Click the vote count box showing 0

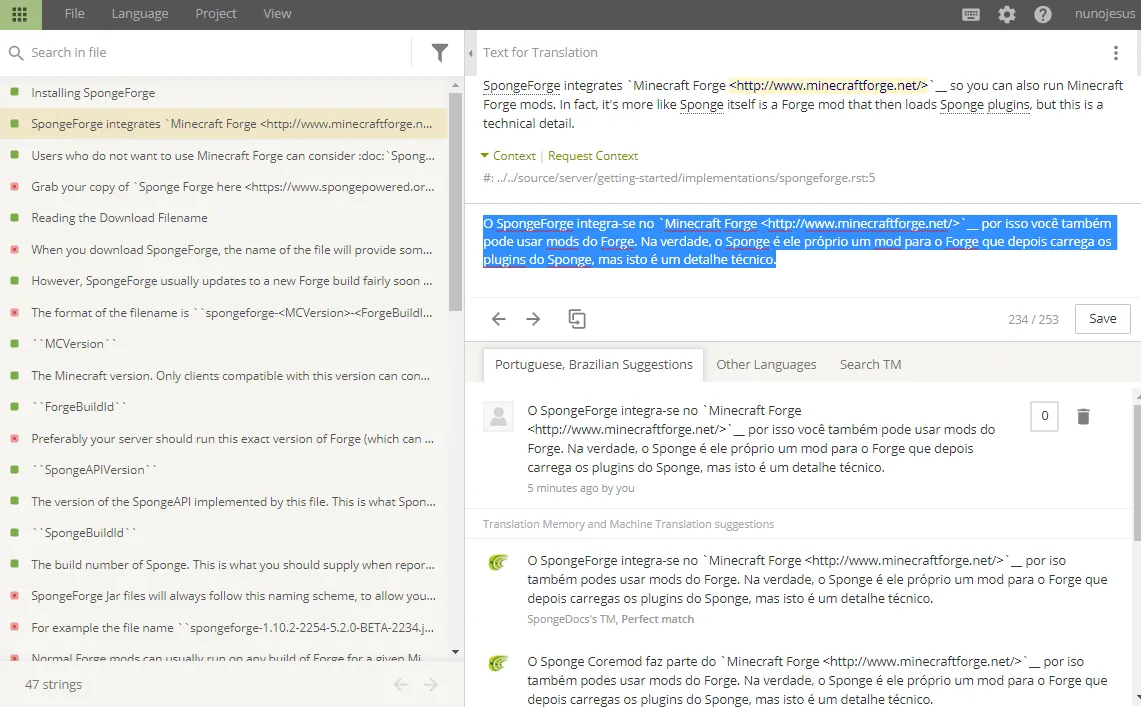[1044, 416]
